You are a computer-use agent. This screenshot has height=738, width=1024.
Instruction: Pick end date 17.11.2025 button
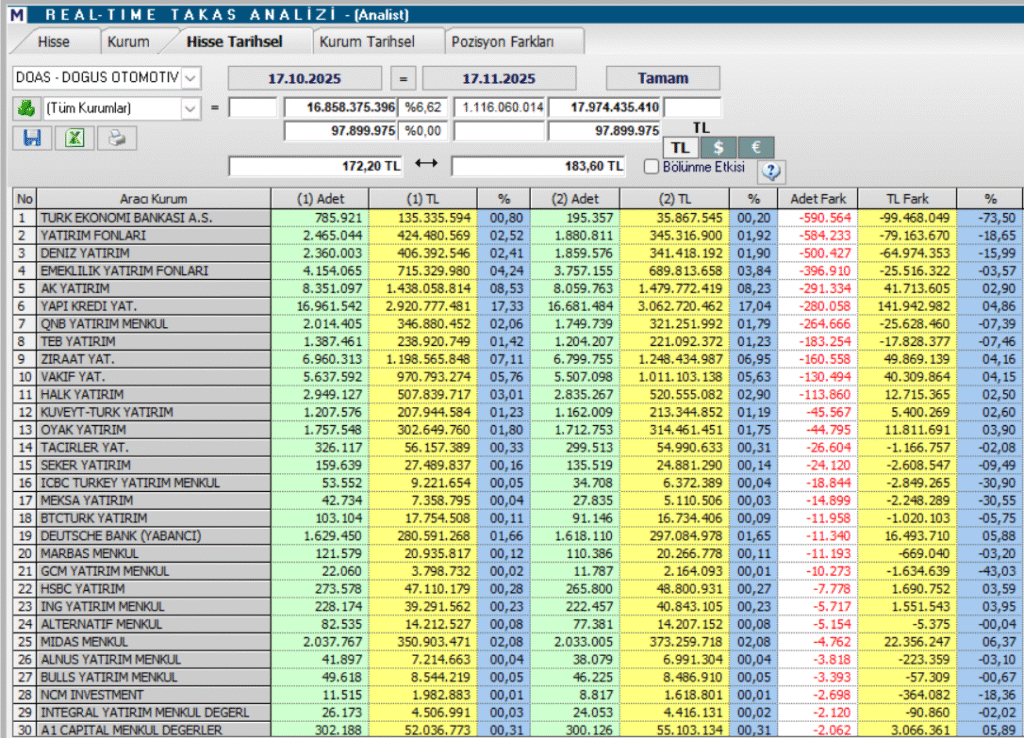click(x=499, y=78)
